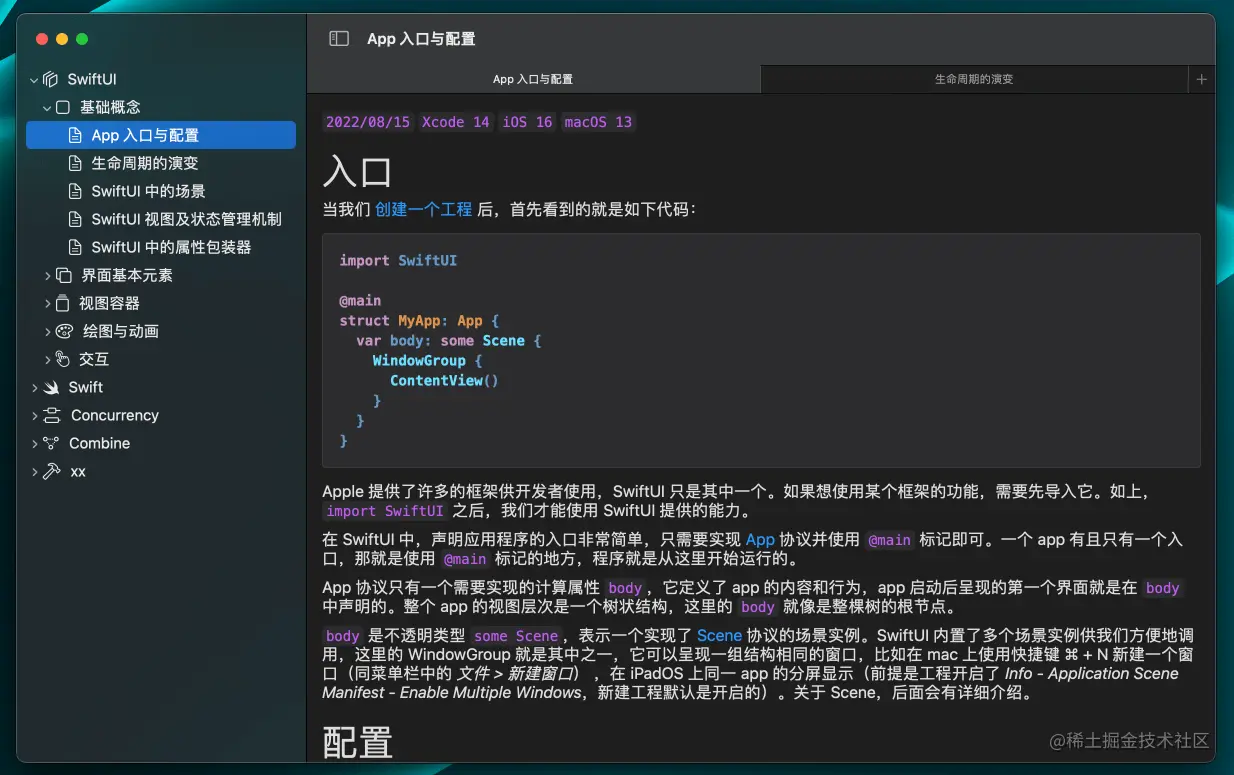Click the stacked squares icon beside 界面基本元素
This screenshot has height=775, width=1234.
pyautogui.click(x=64, y=275)
